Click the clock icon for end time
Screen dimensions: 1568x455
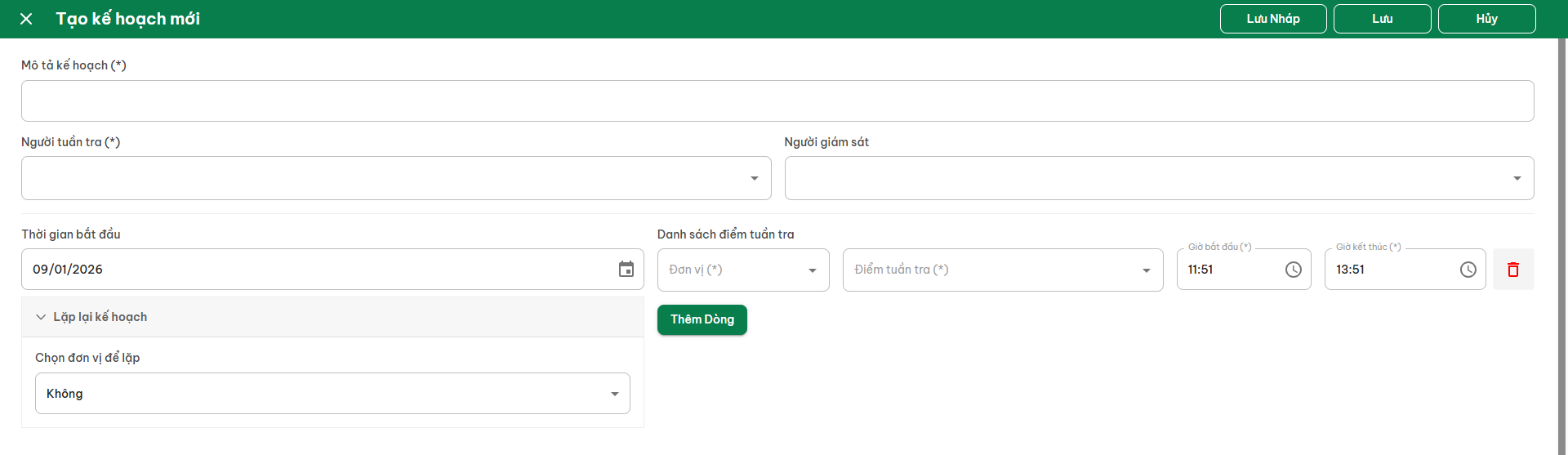click(x=1468, y=270)
